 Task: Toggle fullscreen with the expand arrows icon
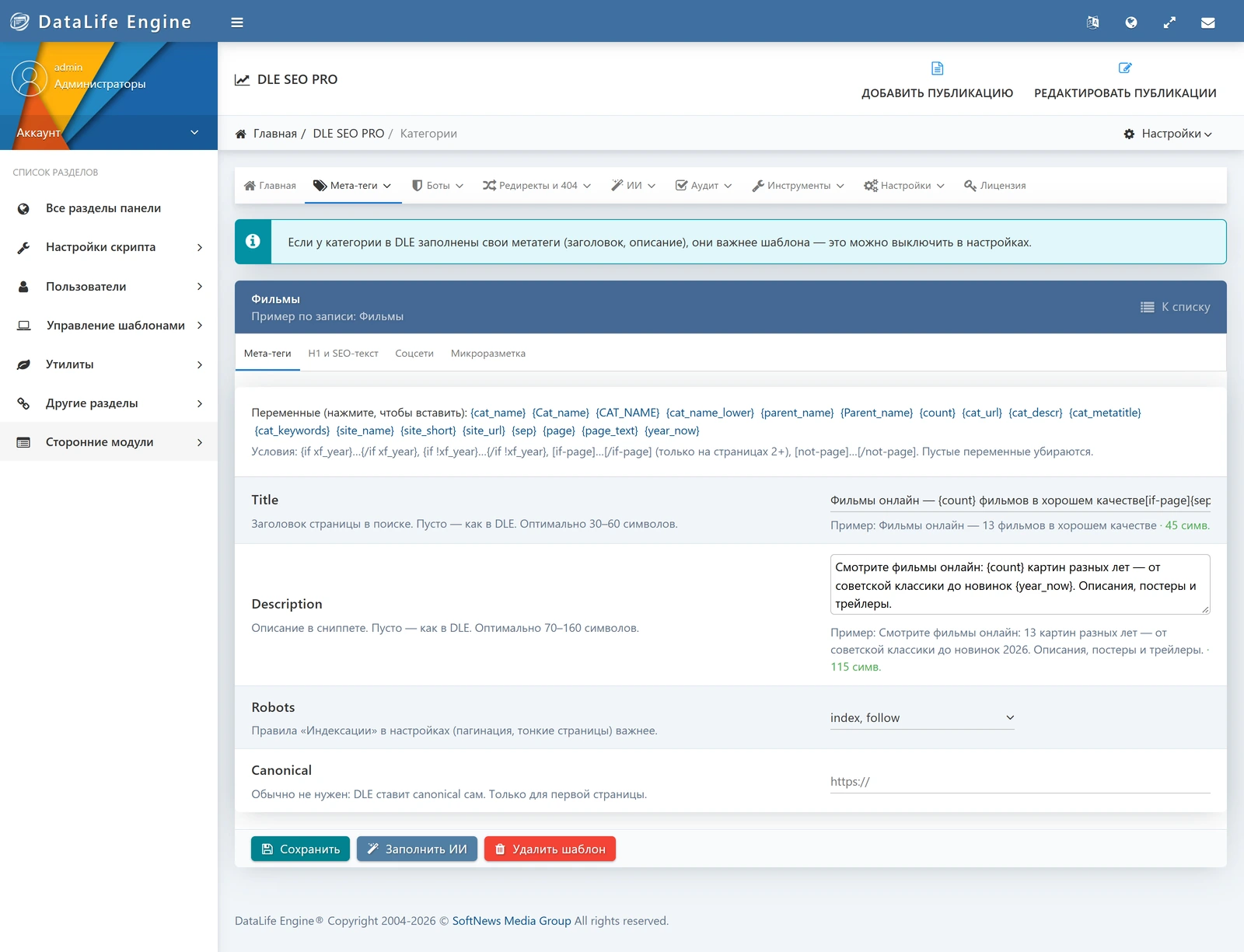[x=1169, y=23]
